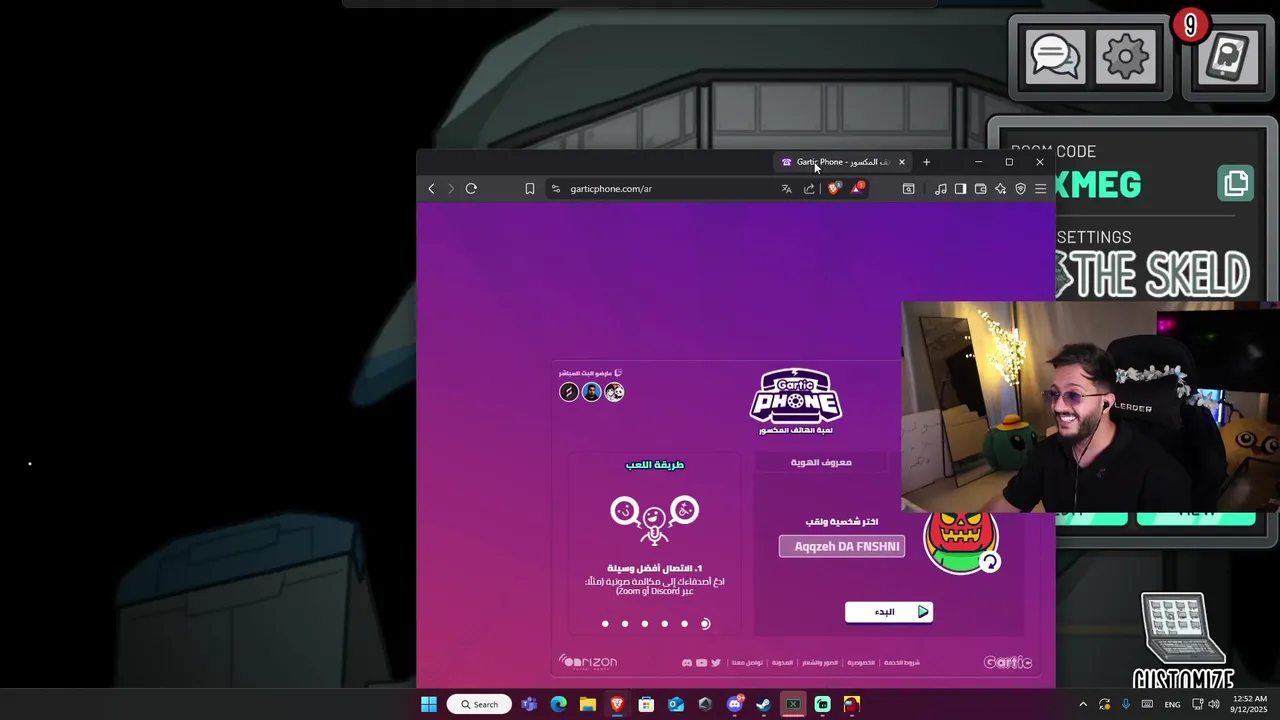Open the third streamer panda avatar

614,392
